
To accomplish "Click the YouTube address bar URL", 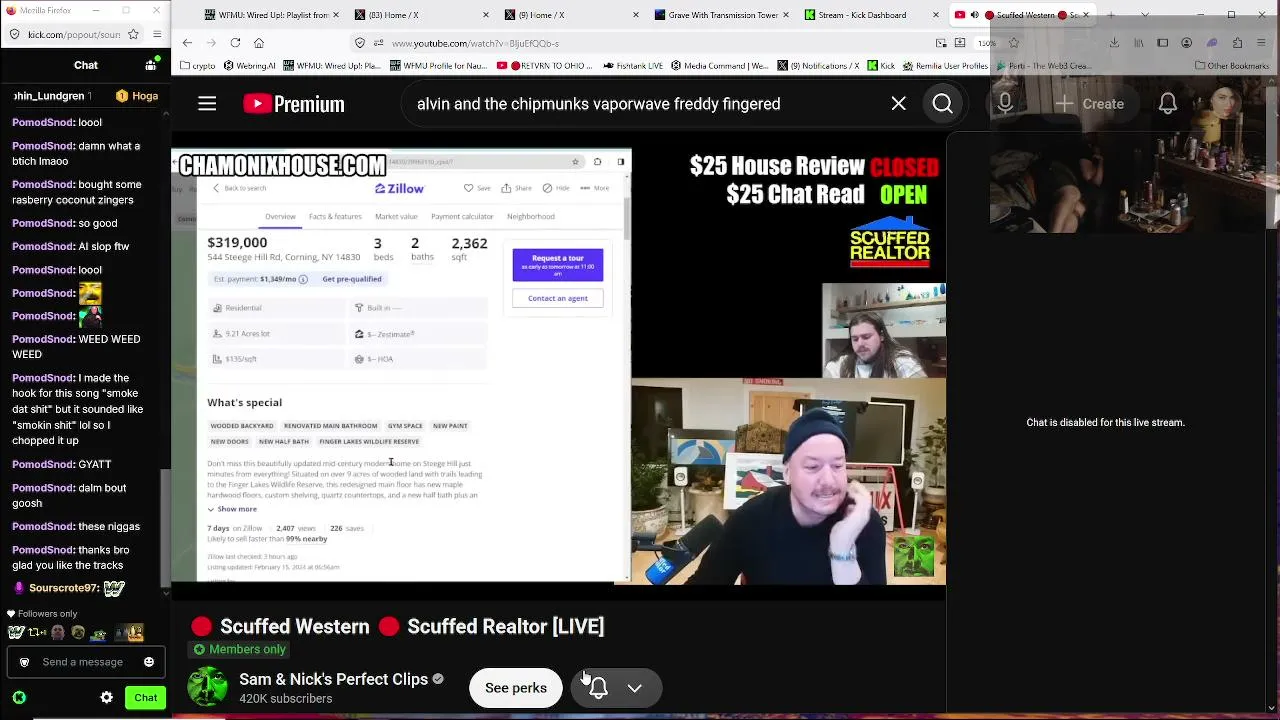I will (475, 43).
